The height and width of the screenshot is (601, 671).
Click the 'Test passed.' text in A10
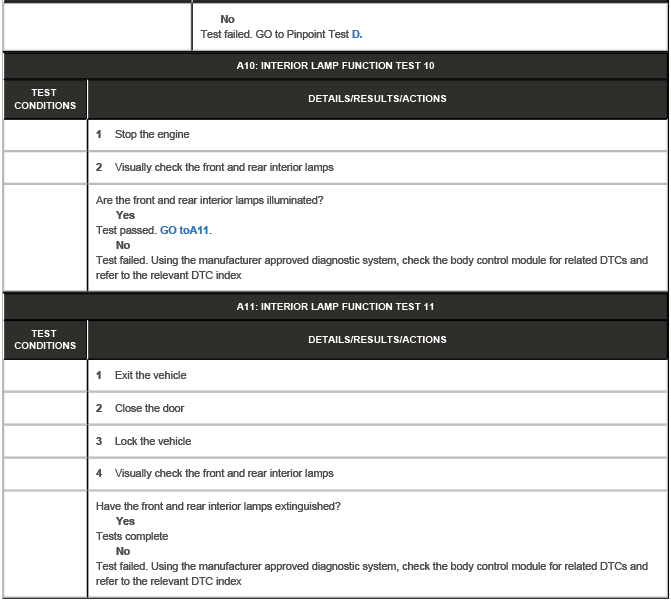tap(126, 230)
